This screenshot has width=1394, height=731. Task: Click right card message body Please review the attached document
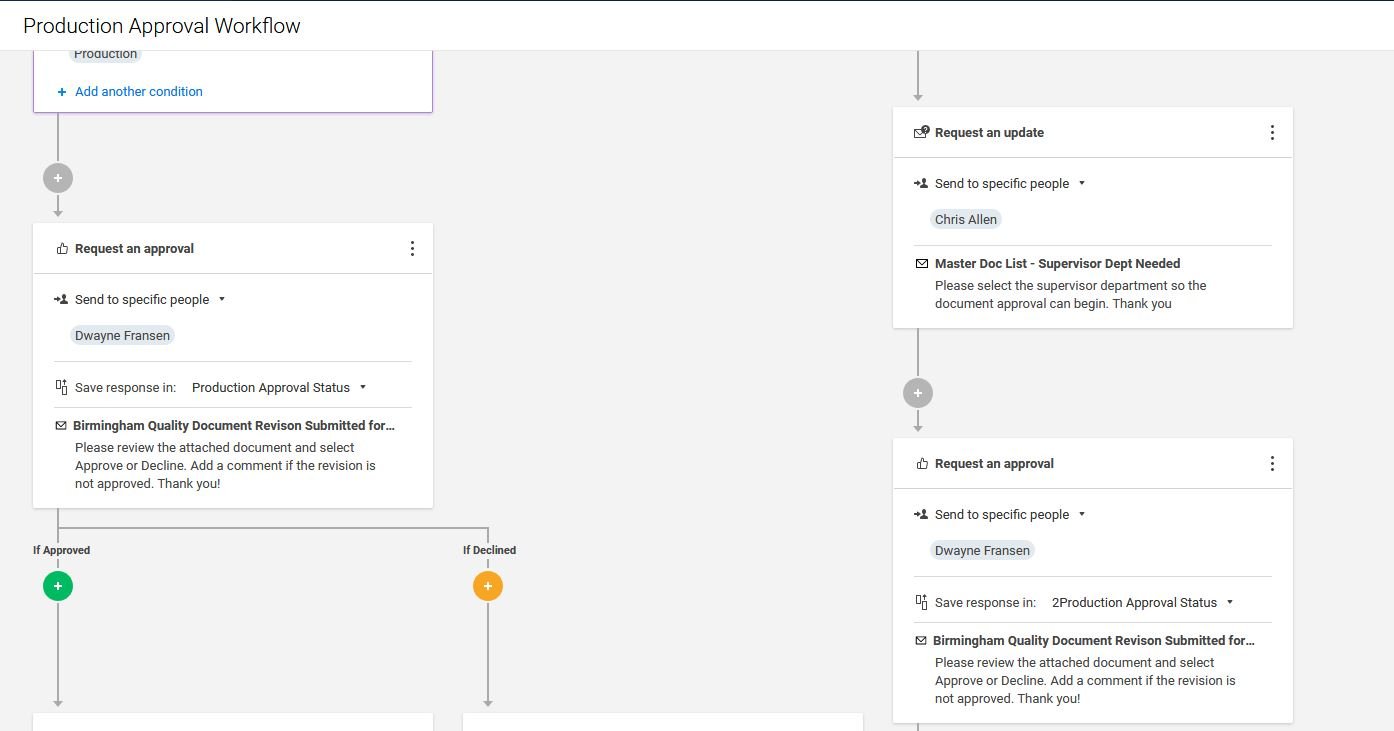coord(1085,681)
